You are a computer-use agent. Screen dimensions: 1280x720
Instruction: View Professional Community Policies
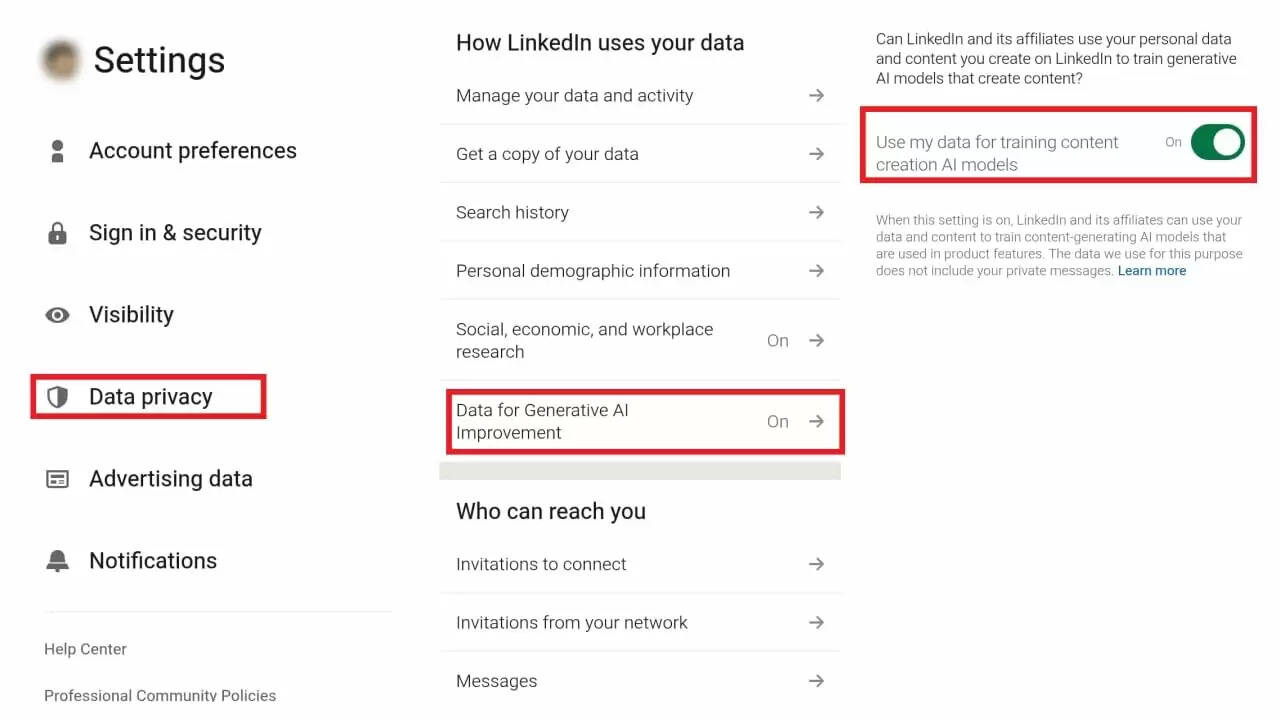[x=160, y=695]
